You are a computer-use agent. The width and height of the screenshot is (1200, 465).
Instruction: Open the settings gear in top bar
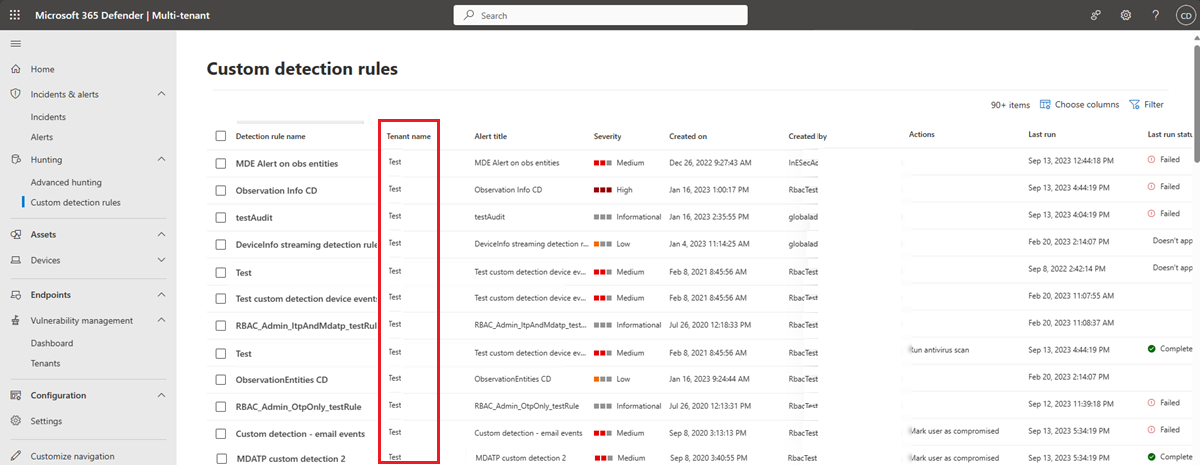click(x=1125, y=15)
